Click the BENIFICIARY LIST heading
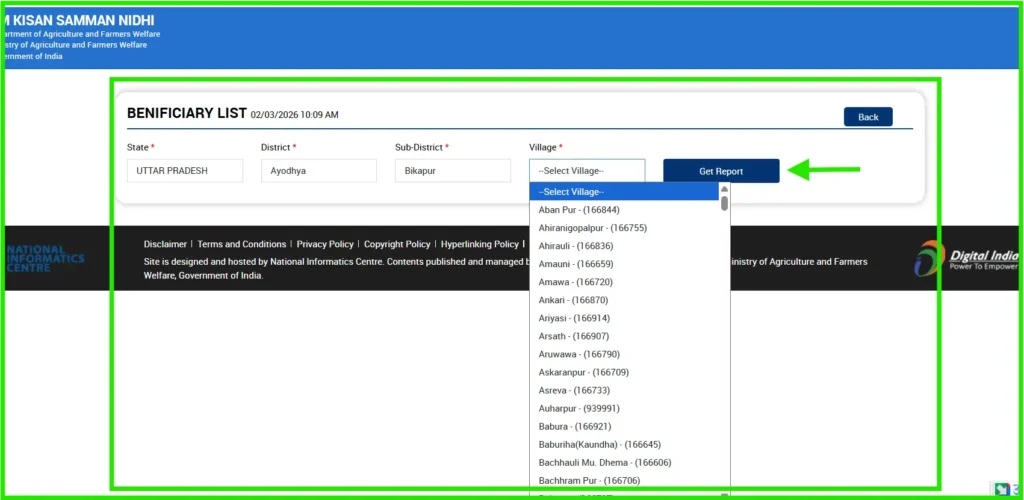1024x500 pixels. [x=187, y=112]
